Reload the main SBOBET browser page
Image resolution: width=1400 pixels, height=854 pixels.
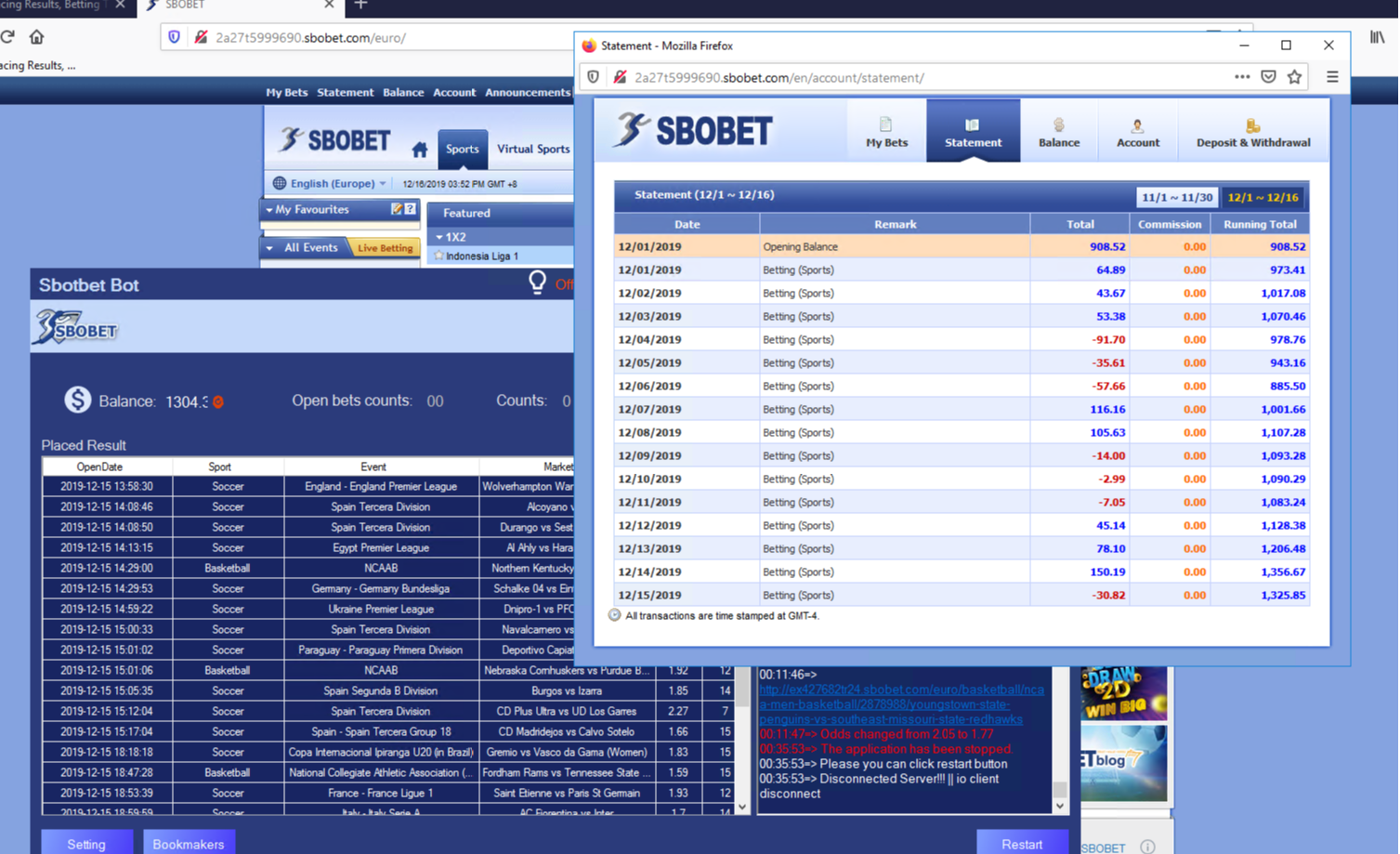coord(7,37)
